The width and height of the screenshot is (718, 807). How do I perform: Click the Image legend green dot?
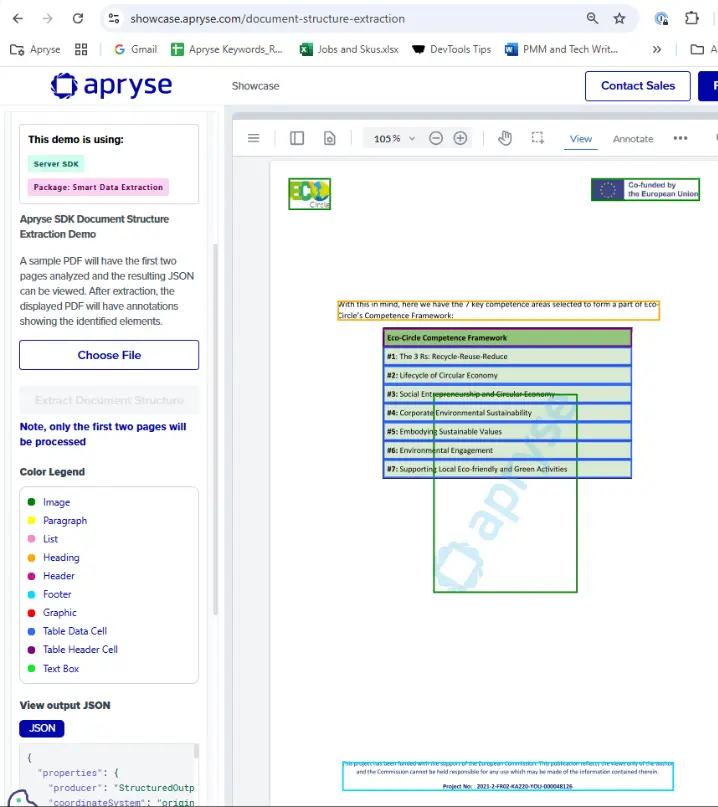click(31, 502)
